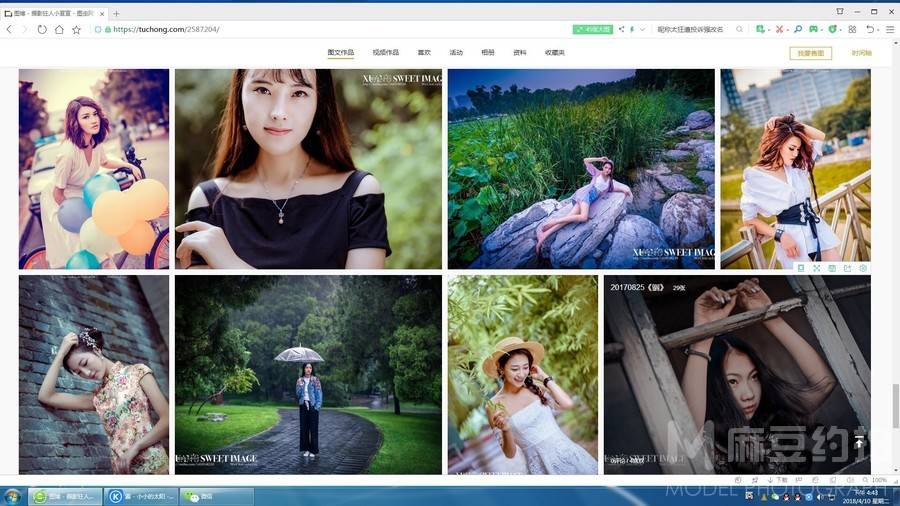Click the green save-page toolbar icon

pos(760,29)
